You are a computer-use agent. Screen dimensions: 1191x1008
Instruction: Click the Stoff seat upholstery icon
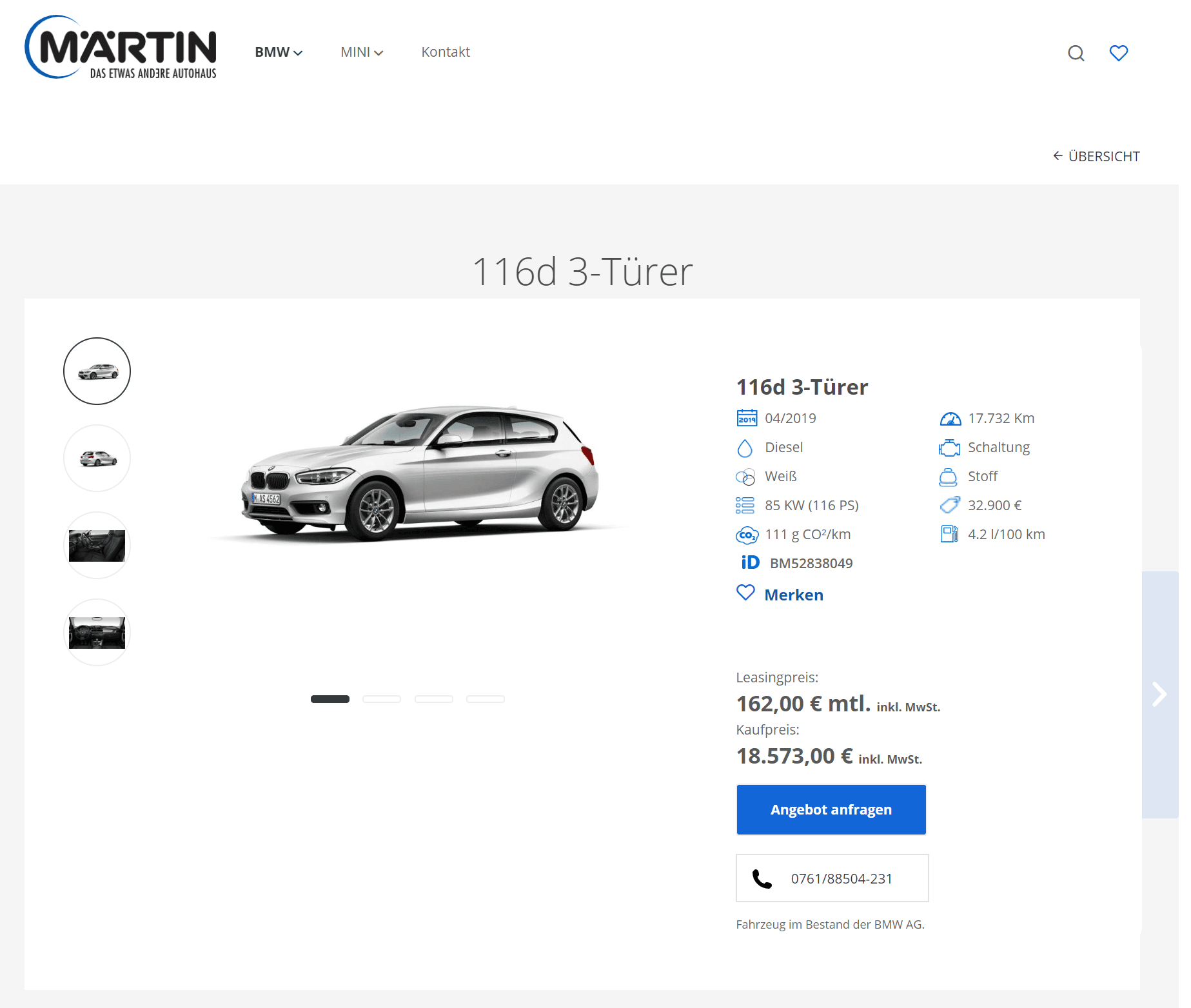click(948, 477)
